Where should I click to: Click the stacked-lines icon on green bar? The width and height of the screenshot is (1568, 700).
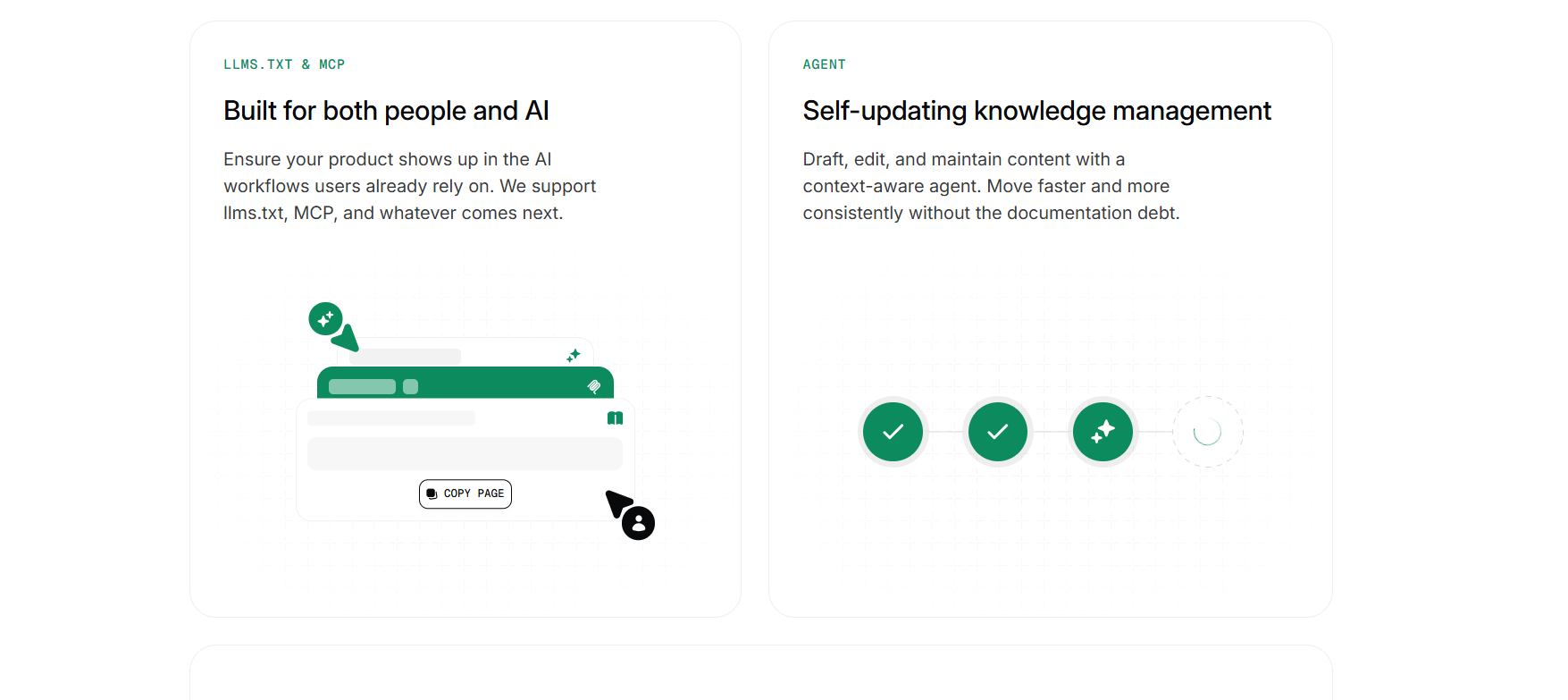(594, 386)
